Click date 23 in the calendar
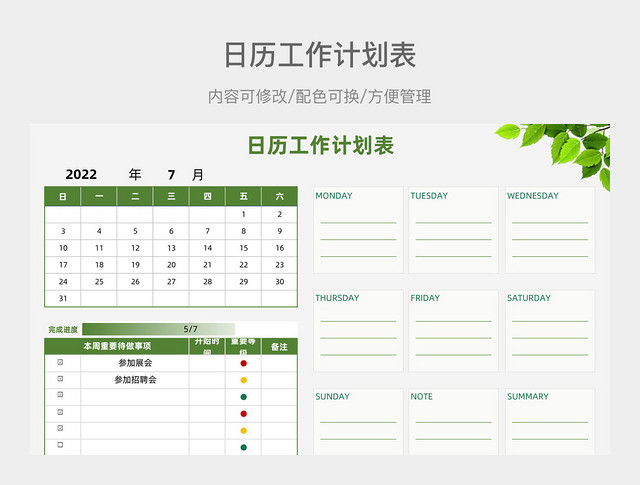 (x=280, y=265)
